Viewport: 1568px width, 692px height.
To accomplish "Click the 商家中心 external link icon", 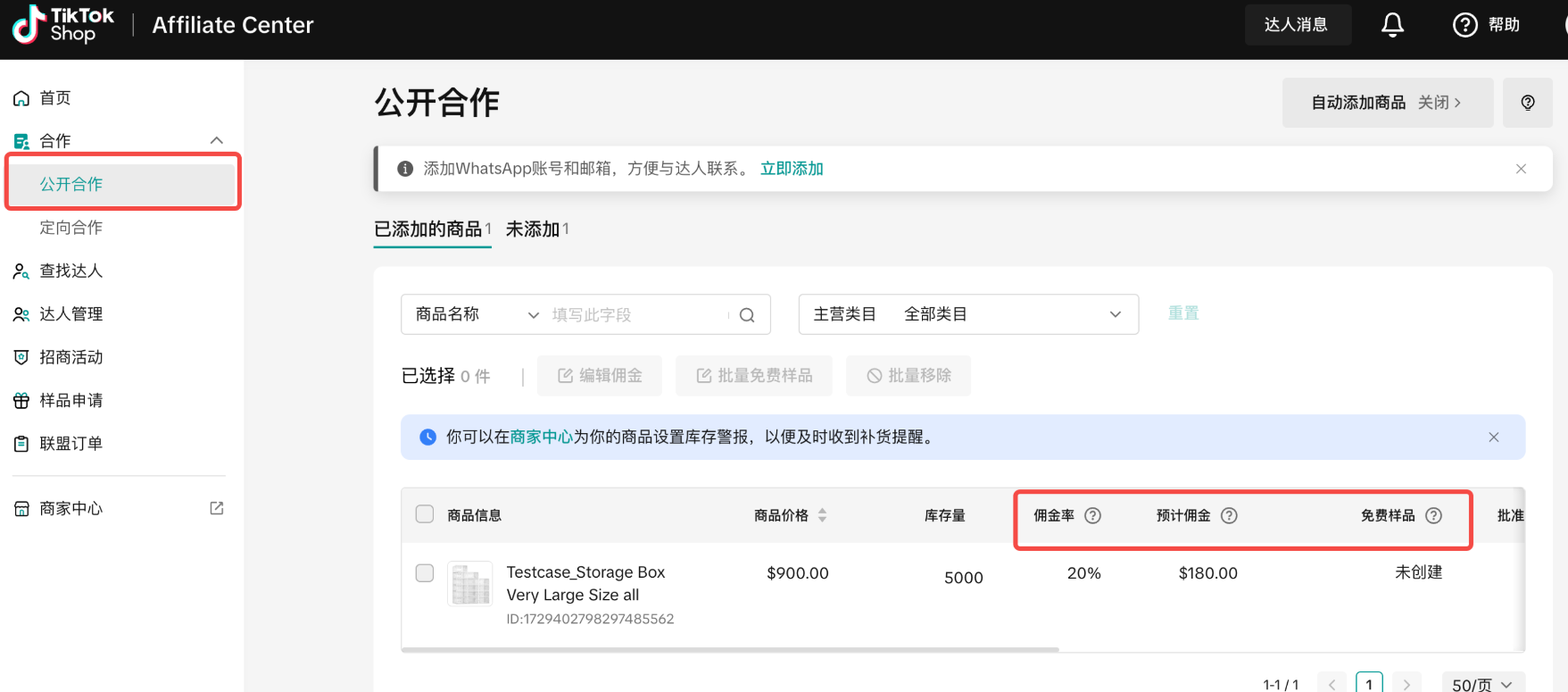I will [216, 508].
